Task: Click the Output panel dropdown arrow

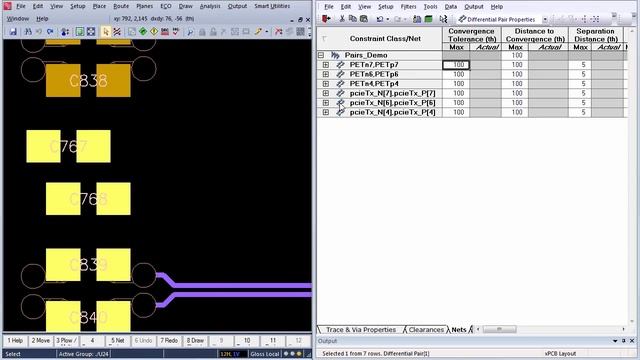Action: click(615, 341)
